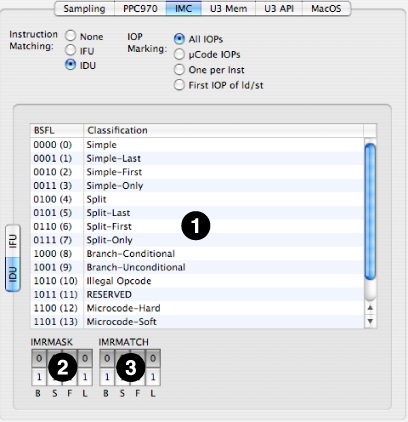Screen dimensions: 408x422
Task: Select One per Inst marking
Action: (x=179, y=69)
